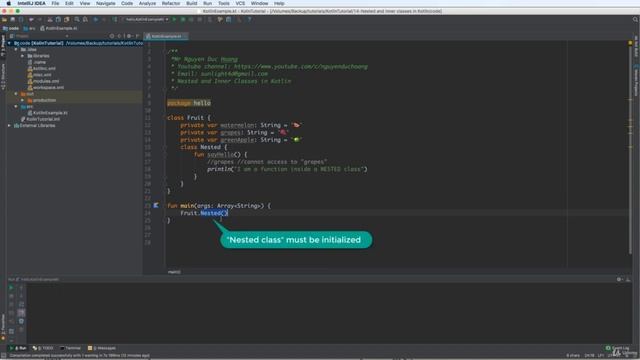Switch to the TODO tool window tab
This screenshot has height=360, width=640.
pos(43,348)
